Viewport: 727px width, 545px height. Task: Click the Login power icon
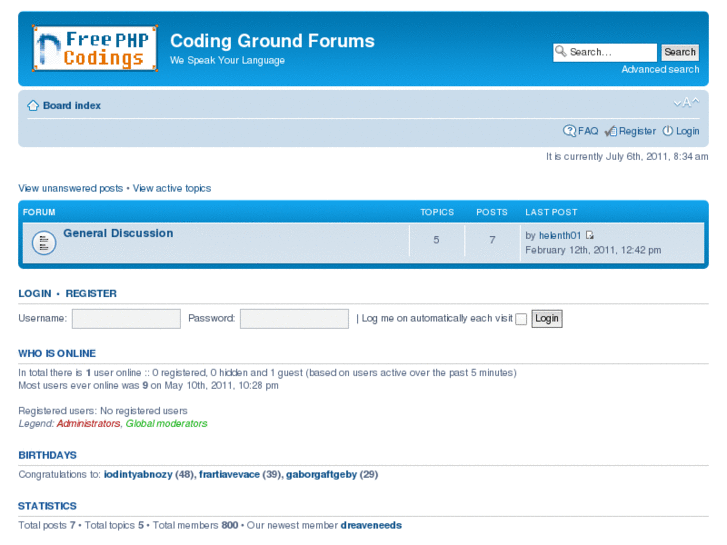667,131
